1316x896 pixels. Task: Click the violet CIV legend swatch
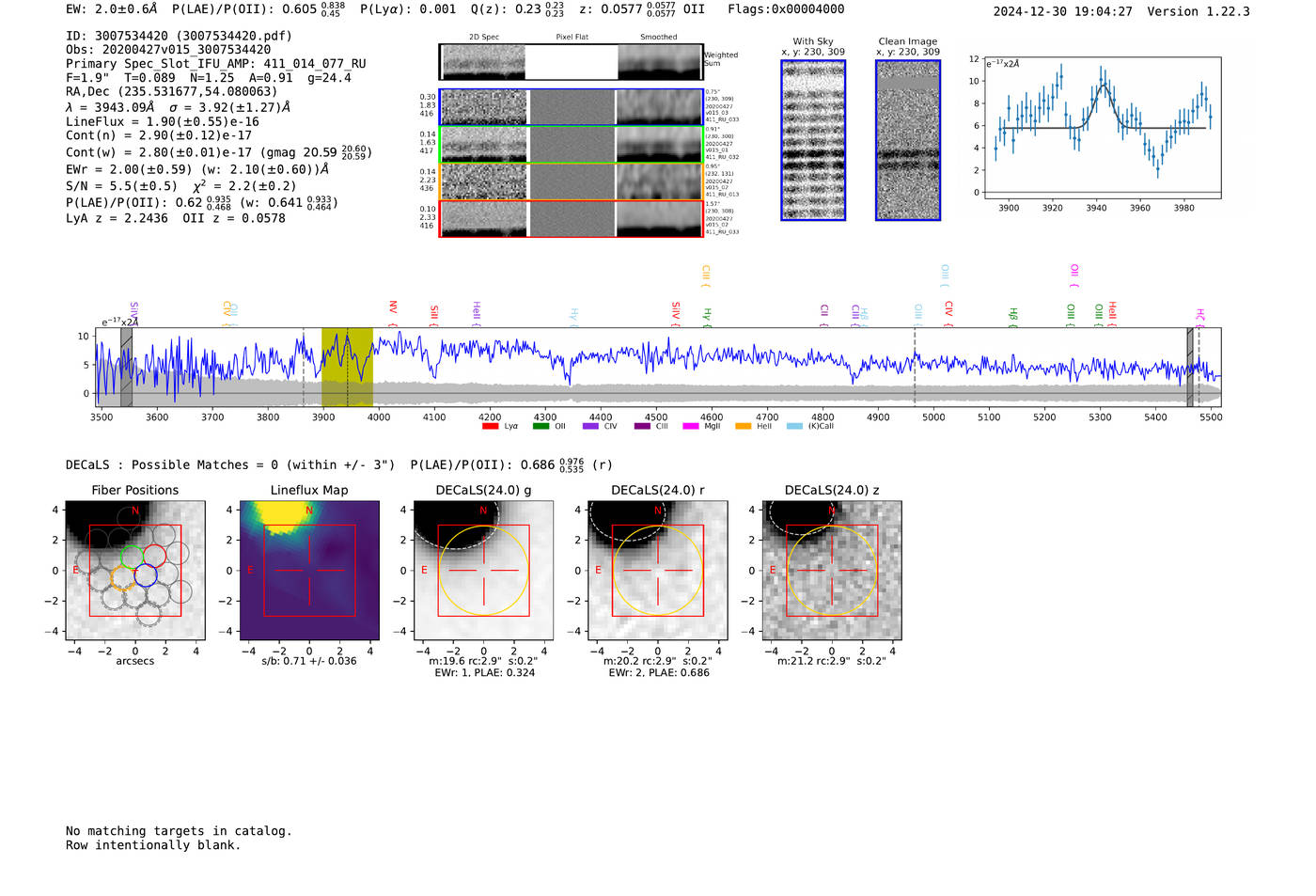590,427
